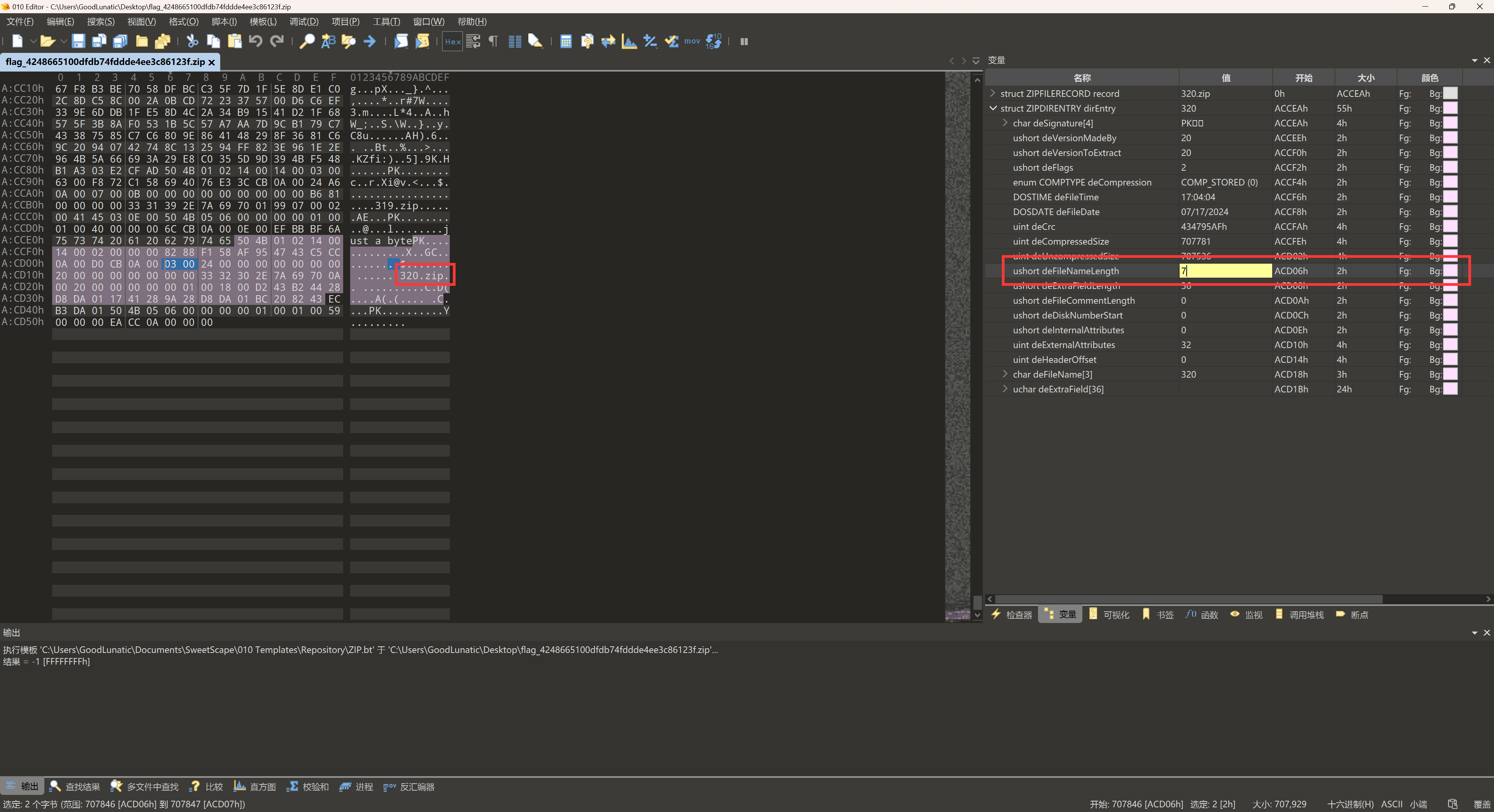Viewport: 1494px width, 812px height.
Task: Open the disassembler mov icon
Action: click(692, 41)
